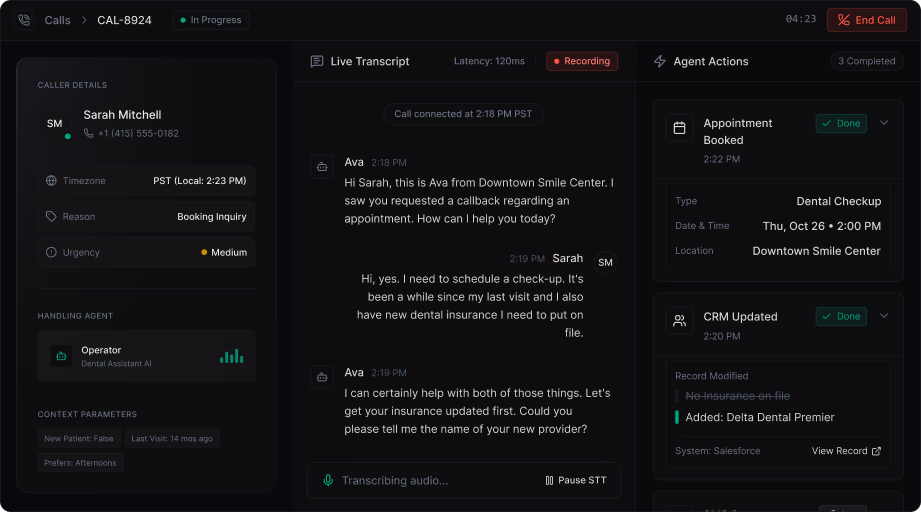921x512 pixels.
Task: Click the tag icon in Reason row
Action: click(51, 217)
